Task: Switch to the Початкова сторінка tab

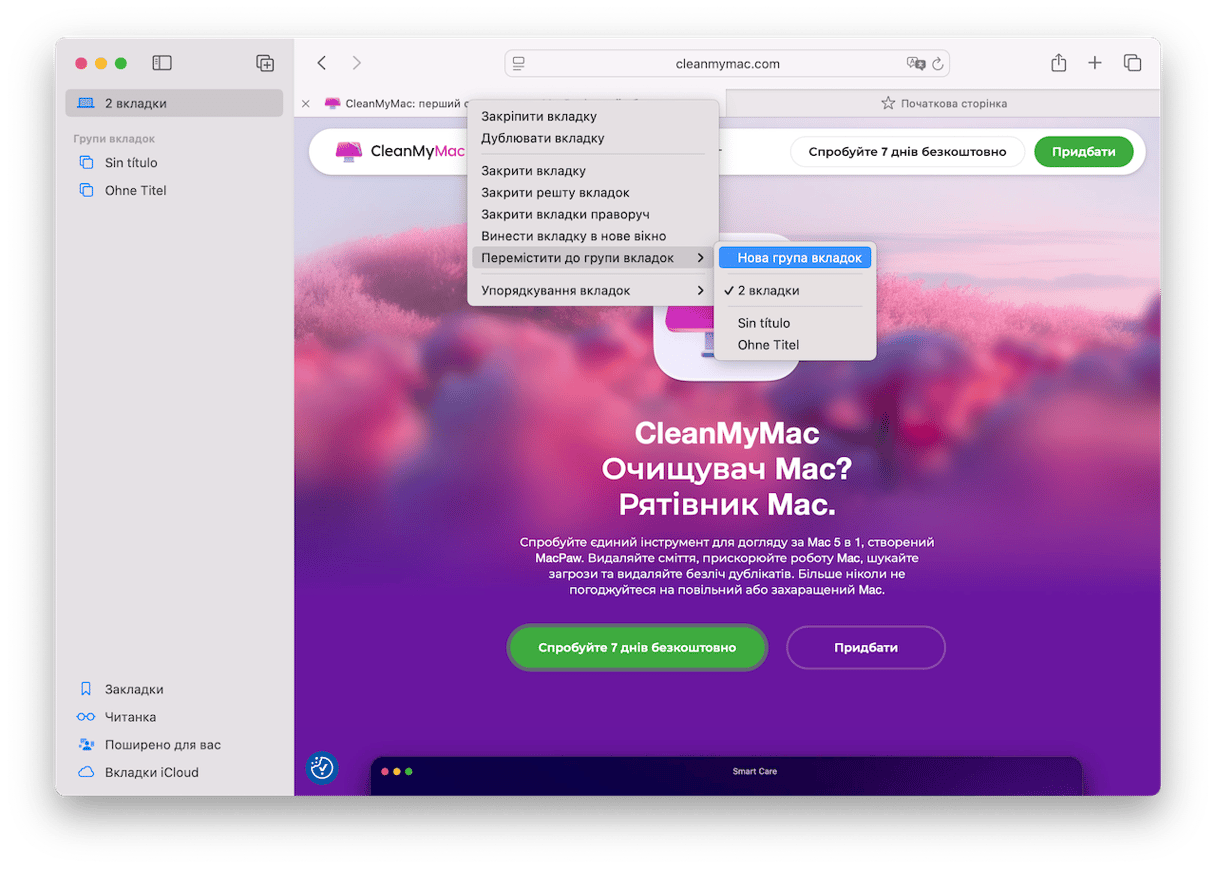Action: [x=943, y=103]
